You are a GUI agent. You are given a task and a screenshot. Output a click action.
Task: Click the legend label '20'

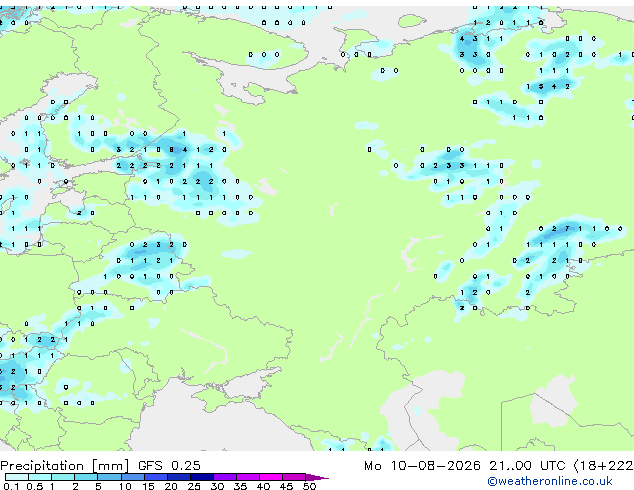[x=171, y=486]
